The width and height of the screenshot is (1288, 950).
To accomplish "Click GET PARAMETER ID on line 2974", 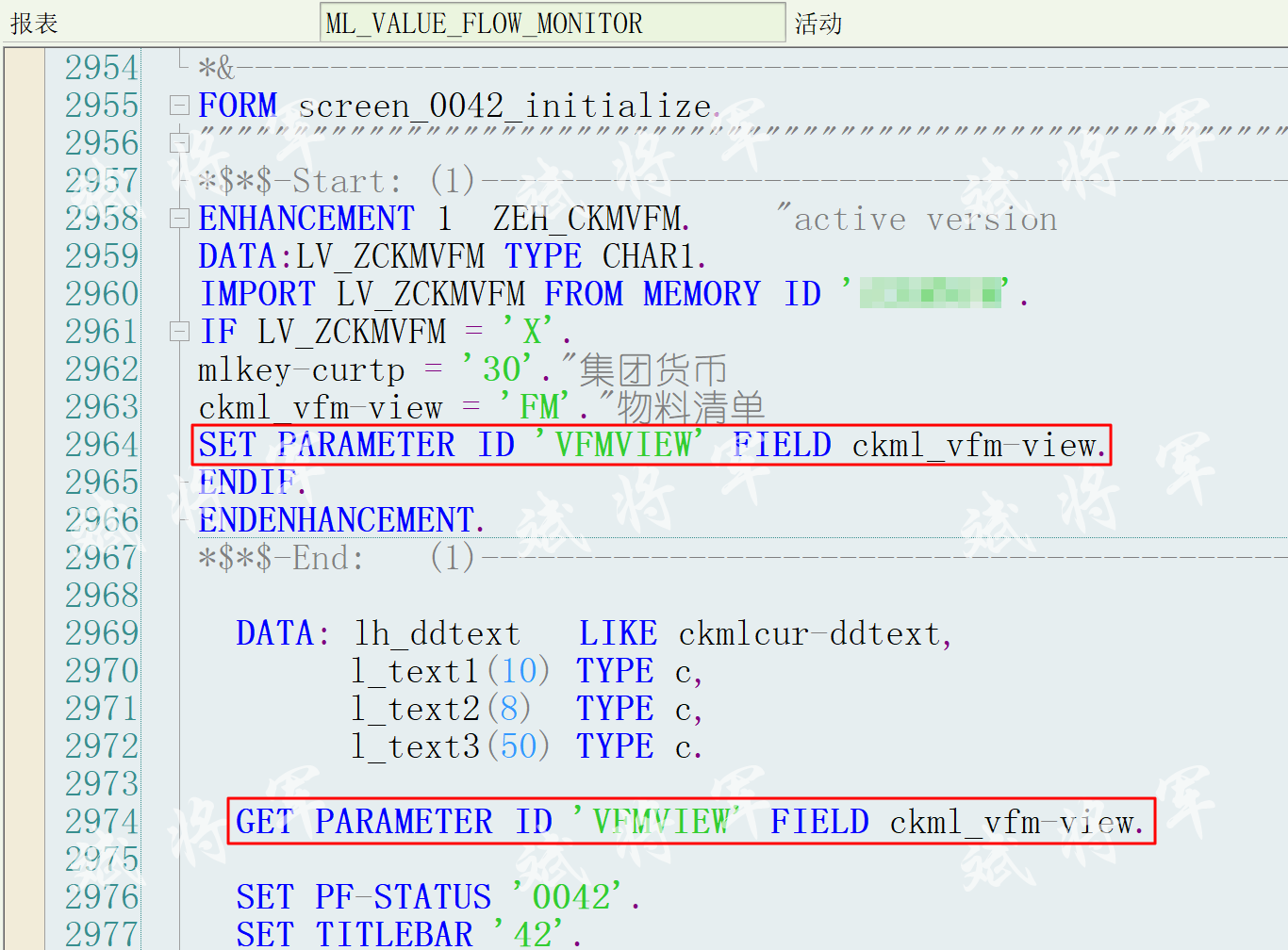I will tap(394, 822).
